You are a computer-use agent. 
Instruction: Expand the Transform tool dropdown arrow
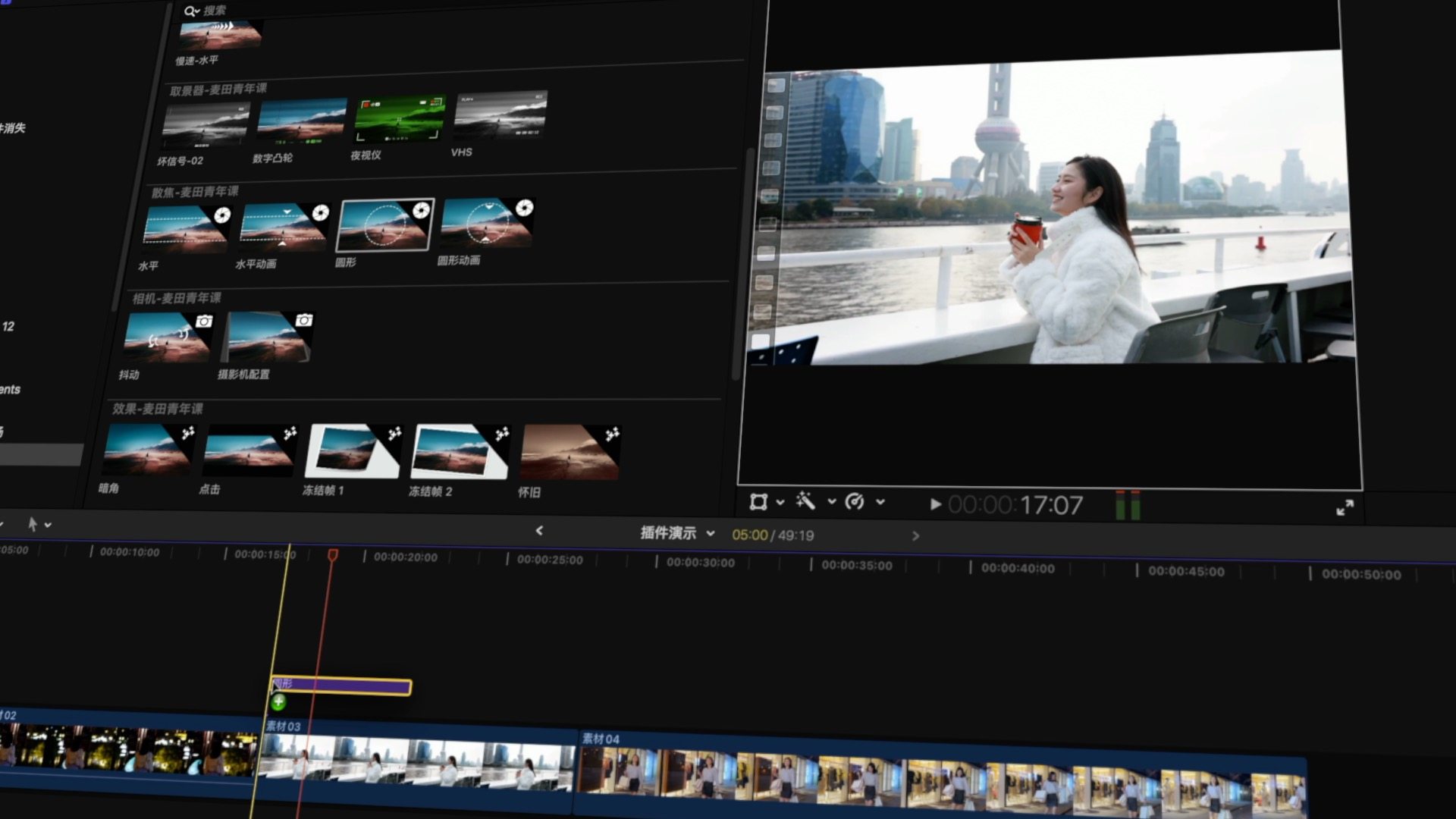(780, 502)
